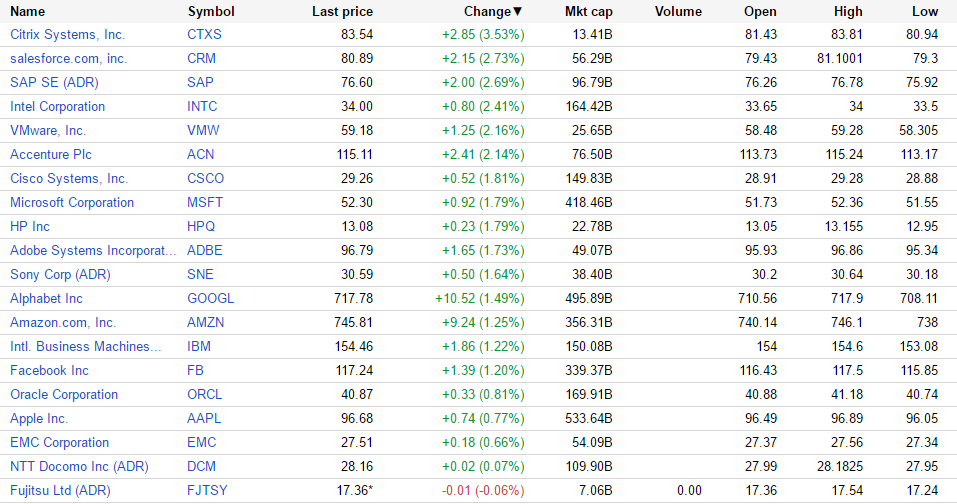The height and width of the screenshot is (504, 957).
Task: Open the salesforce.com, inc. company link
Action: click(x=69, y=58)
